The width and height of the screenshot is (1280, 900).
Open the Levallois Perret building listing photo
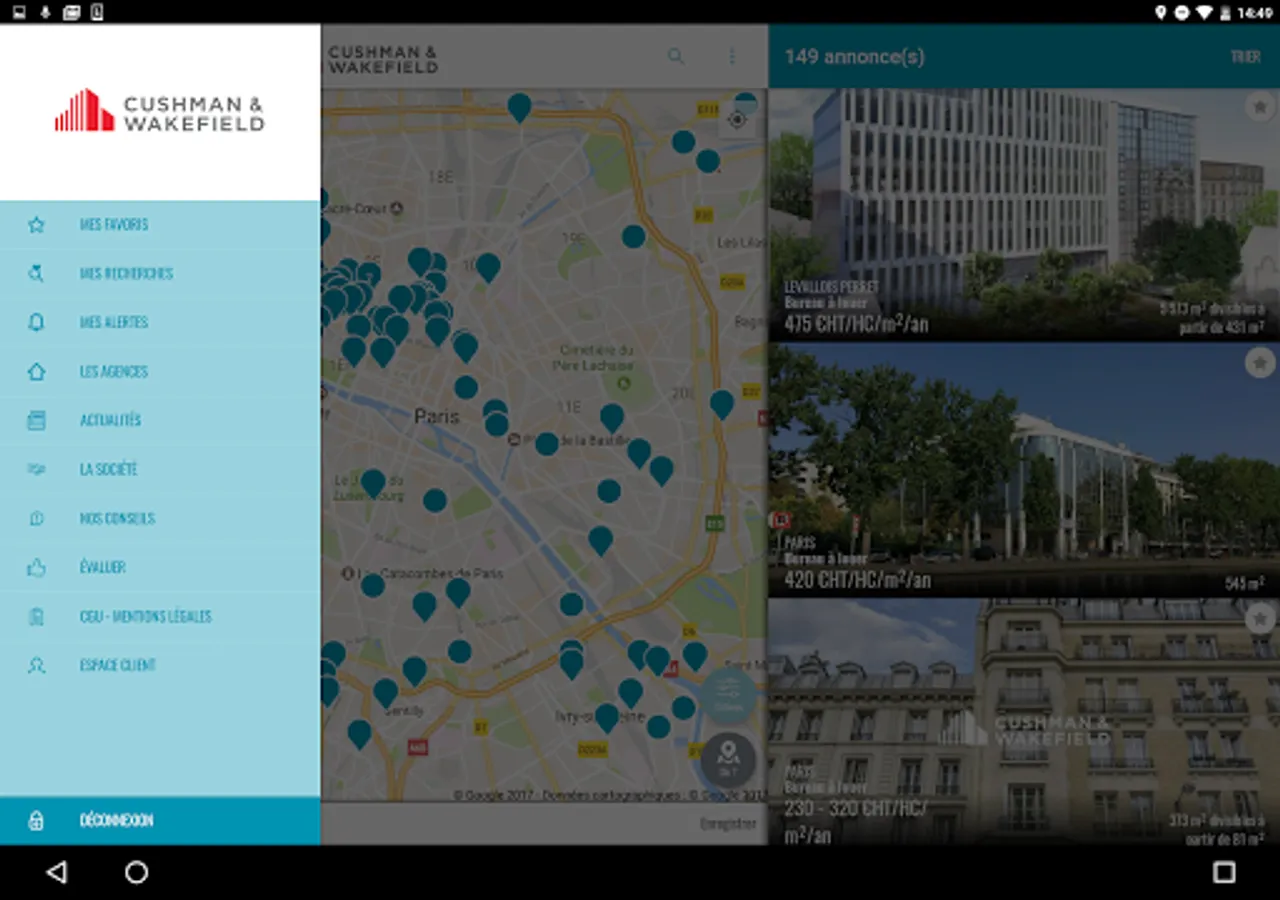(1024, 215)
